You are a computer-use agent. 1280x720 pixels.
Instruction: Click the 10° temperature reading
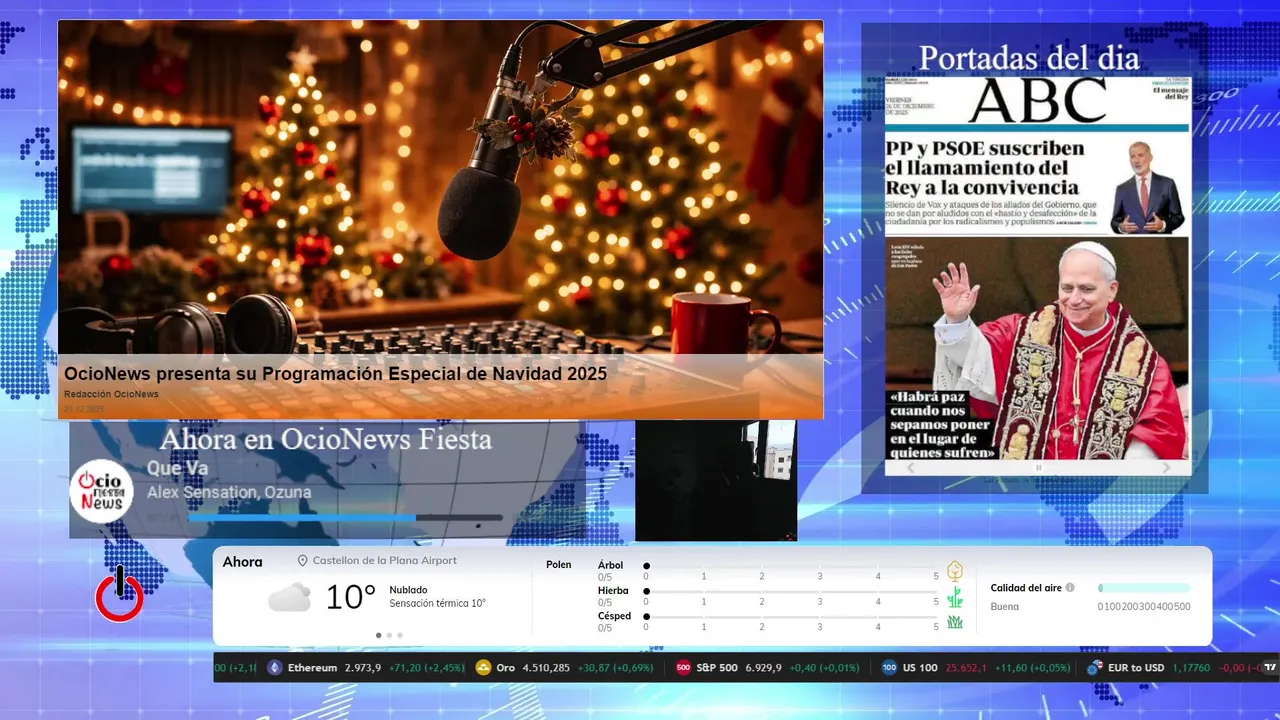click(x=351, y=598)
